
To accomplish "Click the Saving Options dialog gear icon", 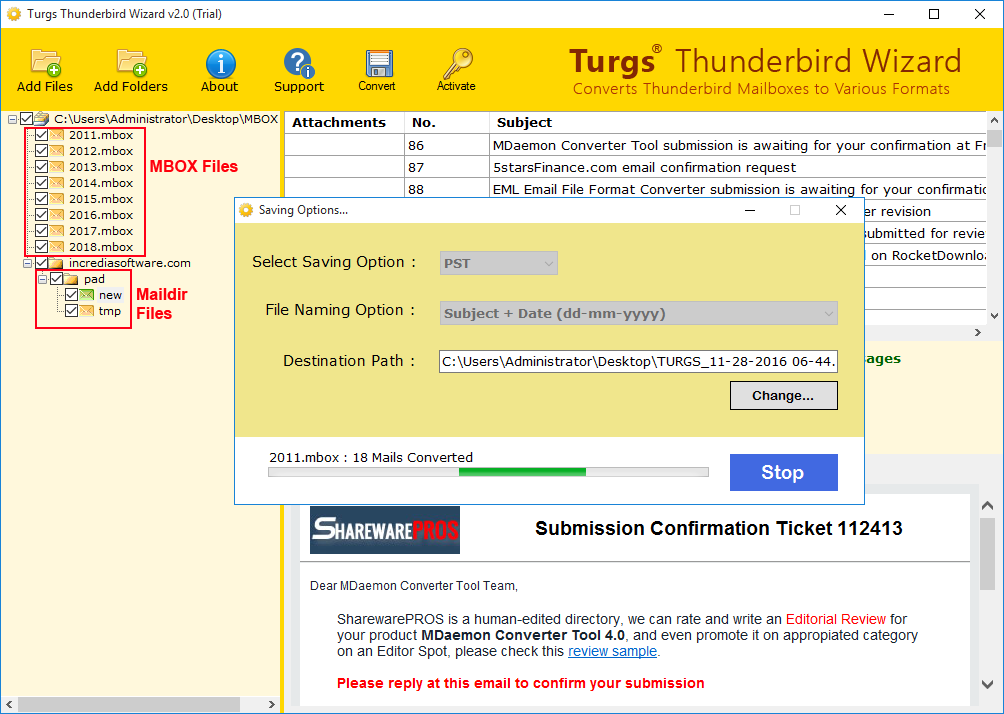I will (246, 210).
